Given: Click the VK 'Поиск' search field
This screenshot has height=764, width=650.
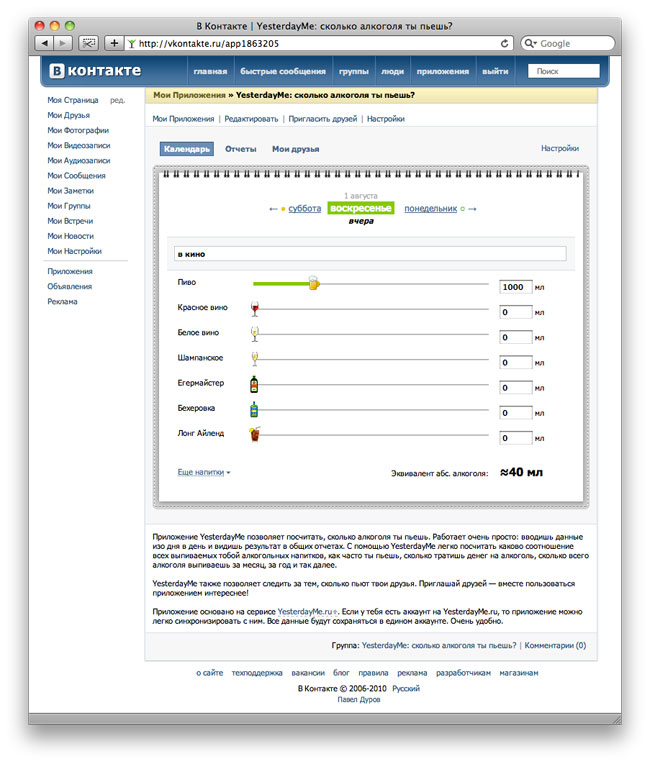Looking at the screenshot, I should click(564, 71).
